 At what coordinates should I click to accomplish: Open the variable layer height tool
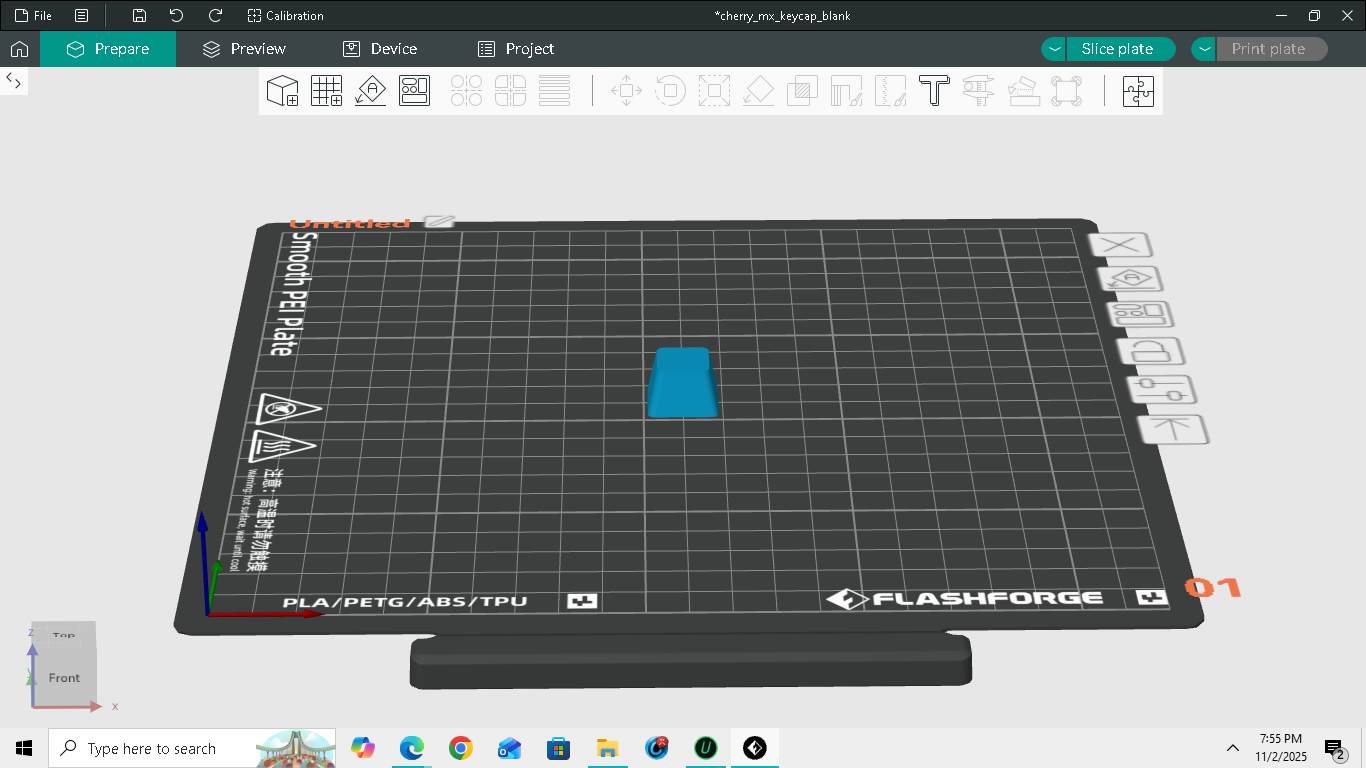click(x=554, y=91)
